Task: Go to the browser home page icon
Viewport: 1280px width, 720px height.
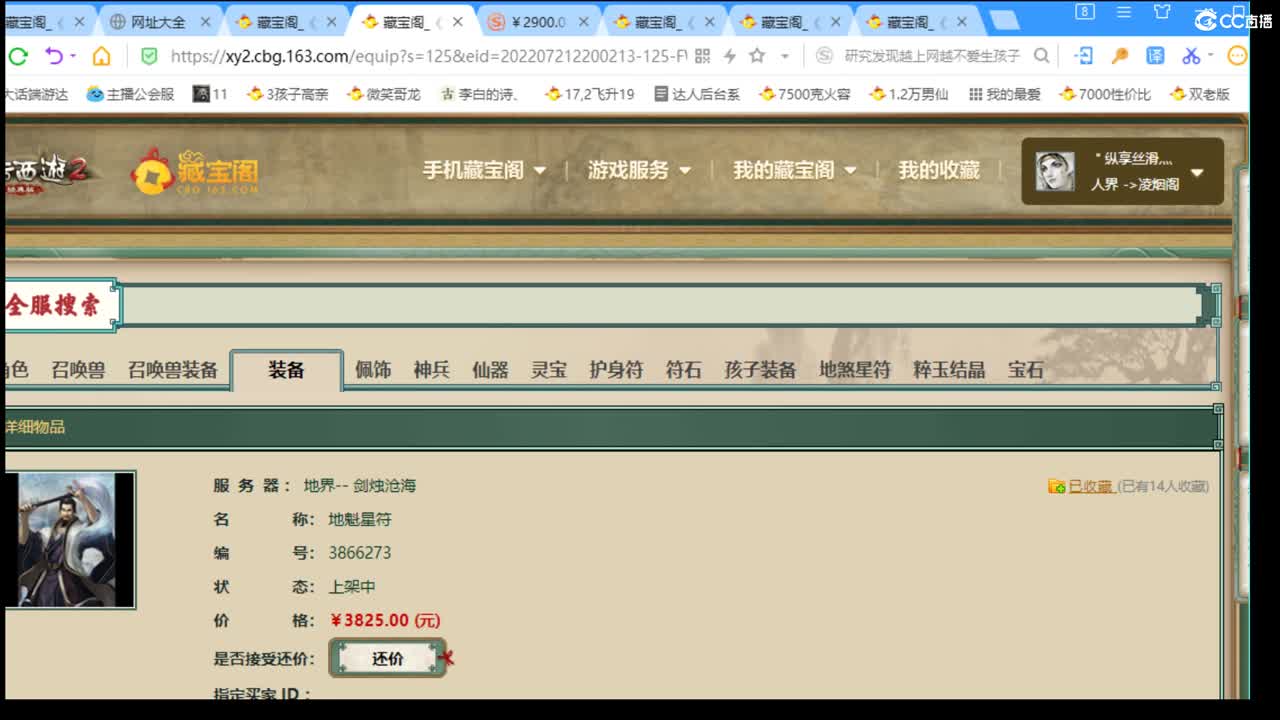Action: (x=101, y=56)
